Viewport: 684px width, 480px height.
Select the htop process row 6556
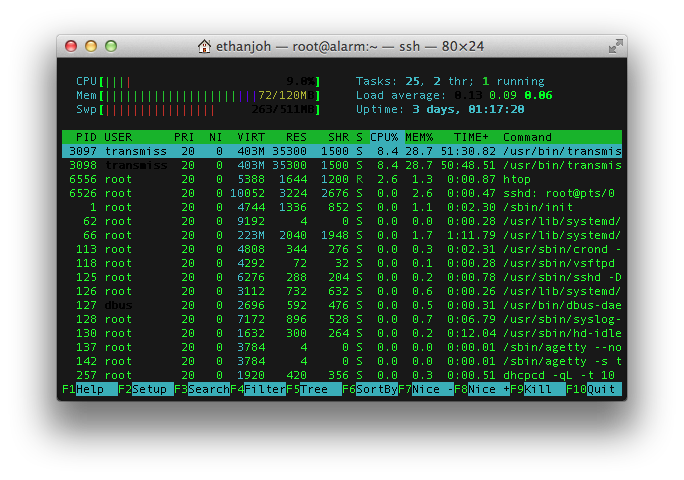point(342,179)
